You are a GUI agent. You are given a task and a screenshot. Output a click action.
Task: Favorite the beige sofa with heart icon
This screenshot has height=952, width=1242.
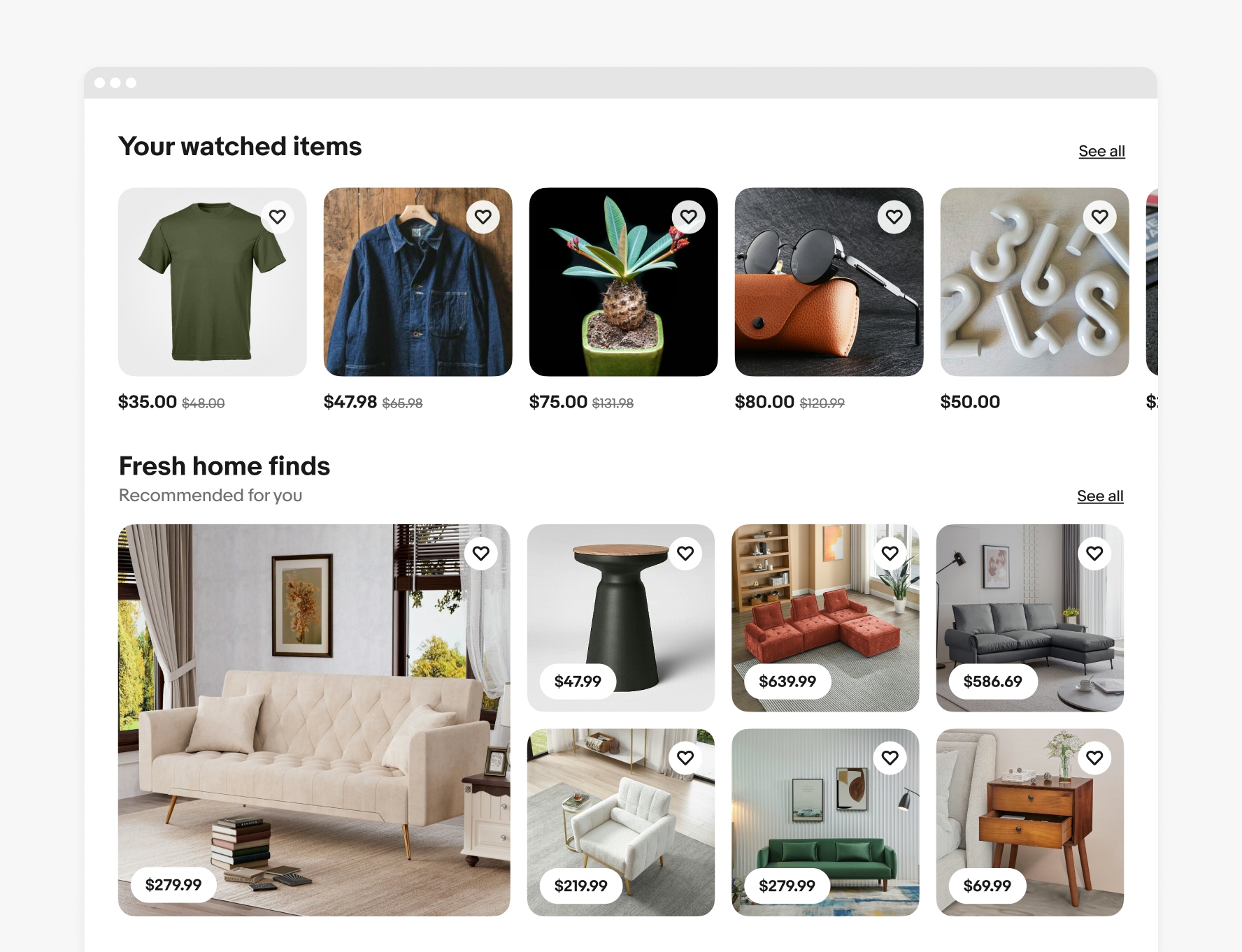pyautogui.click(x=481, y=554)
